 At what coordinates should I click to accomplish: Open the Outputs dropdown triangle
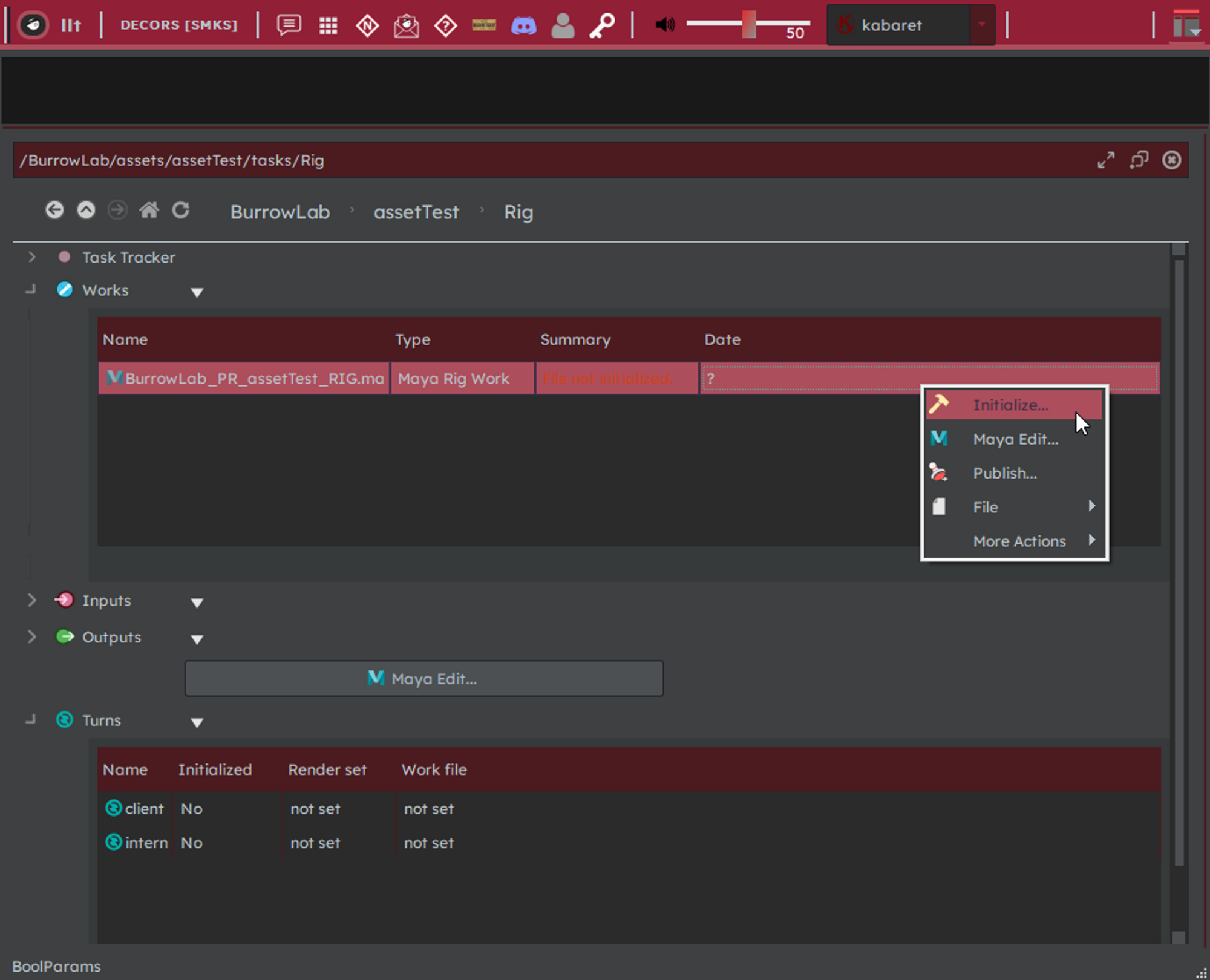(x=197, y=639)
